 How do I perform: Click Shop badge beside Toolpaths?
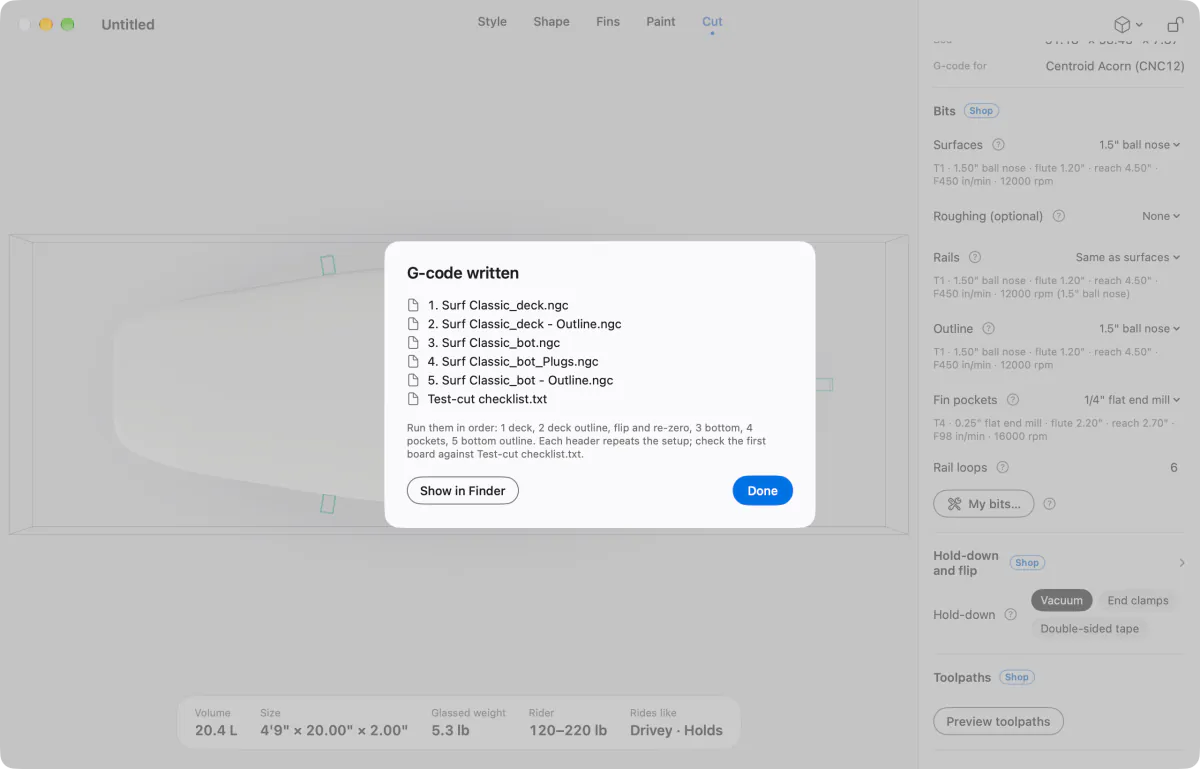pos(1016,677)
